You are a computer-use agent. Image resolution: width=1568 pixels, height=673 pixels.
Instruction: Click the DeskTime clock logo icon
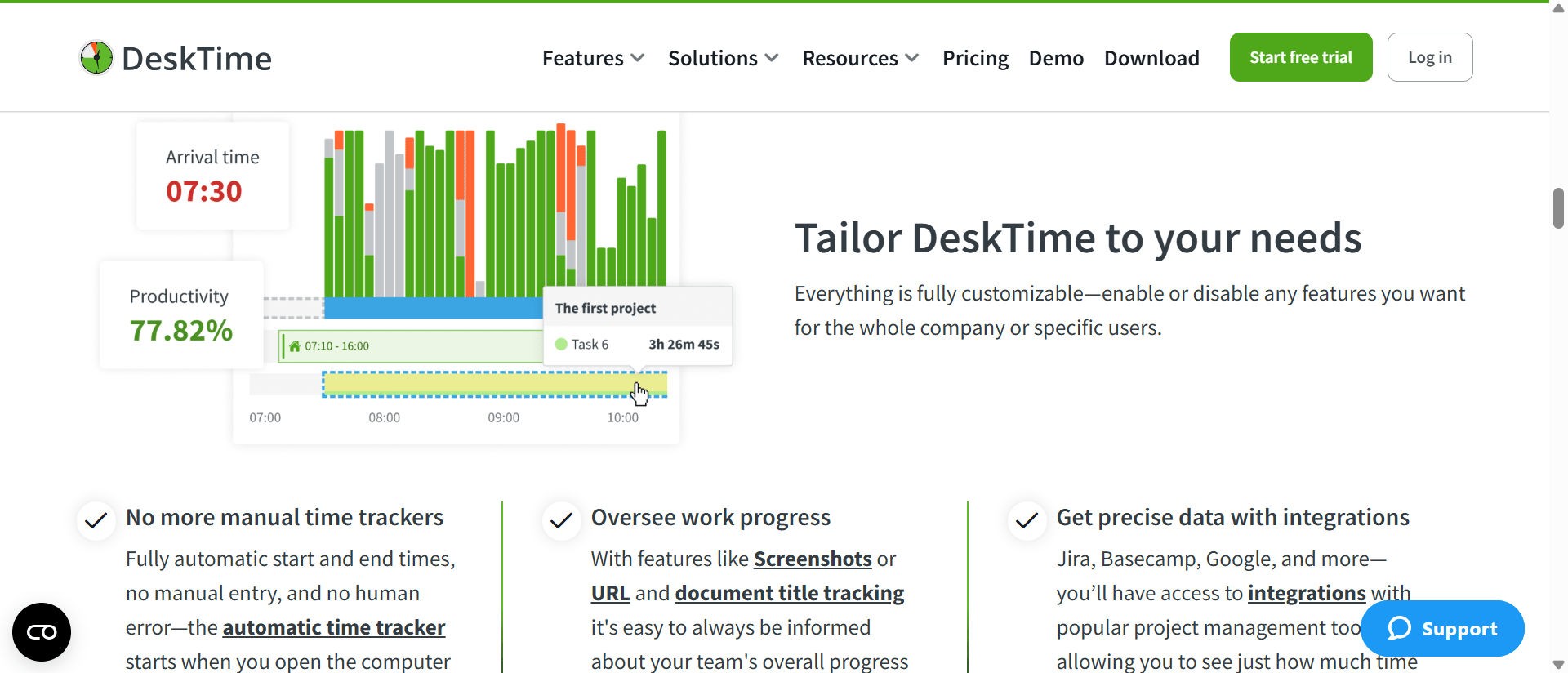[x=96, y=58]
